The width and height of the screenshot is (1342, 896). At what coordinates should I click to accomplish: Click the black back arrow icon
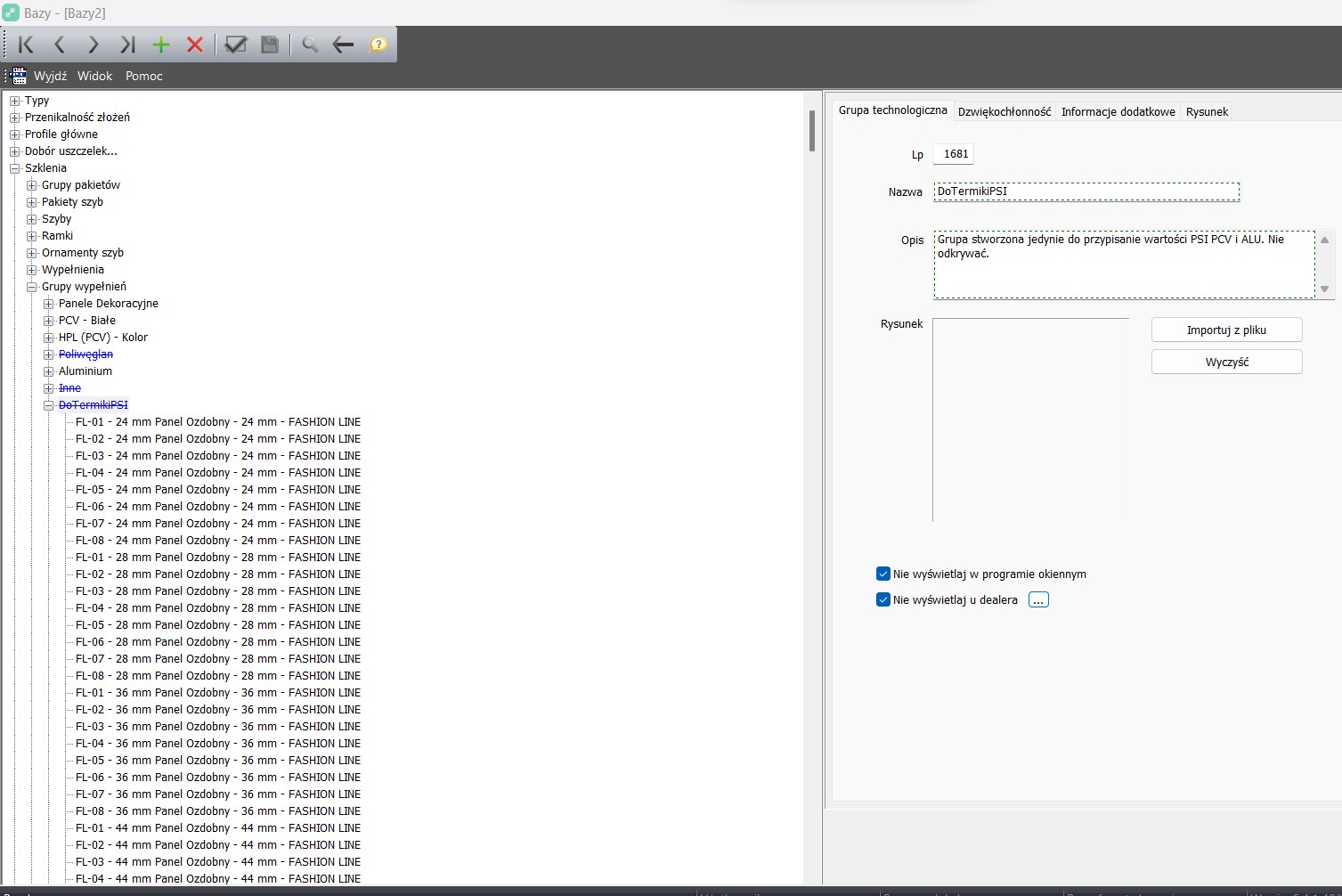[343, 45]
